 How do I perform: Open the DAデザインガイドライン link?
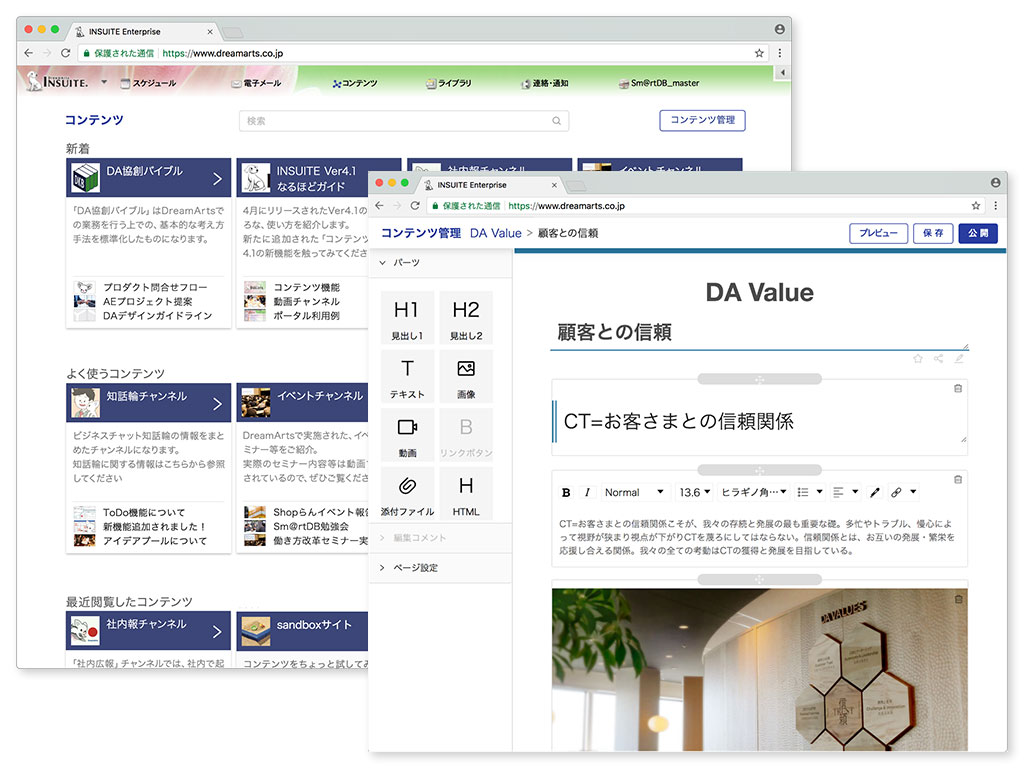coord(157,315)
